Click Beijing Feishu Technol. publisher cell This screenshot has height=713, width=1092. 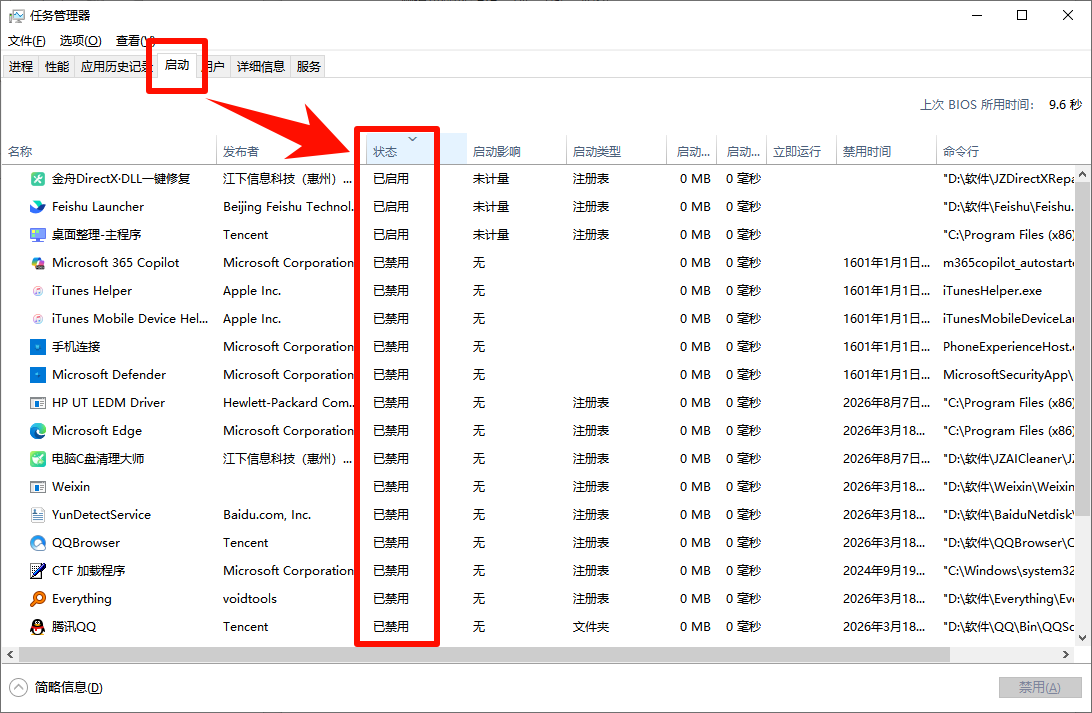pos(288,207)
